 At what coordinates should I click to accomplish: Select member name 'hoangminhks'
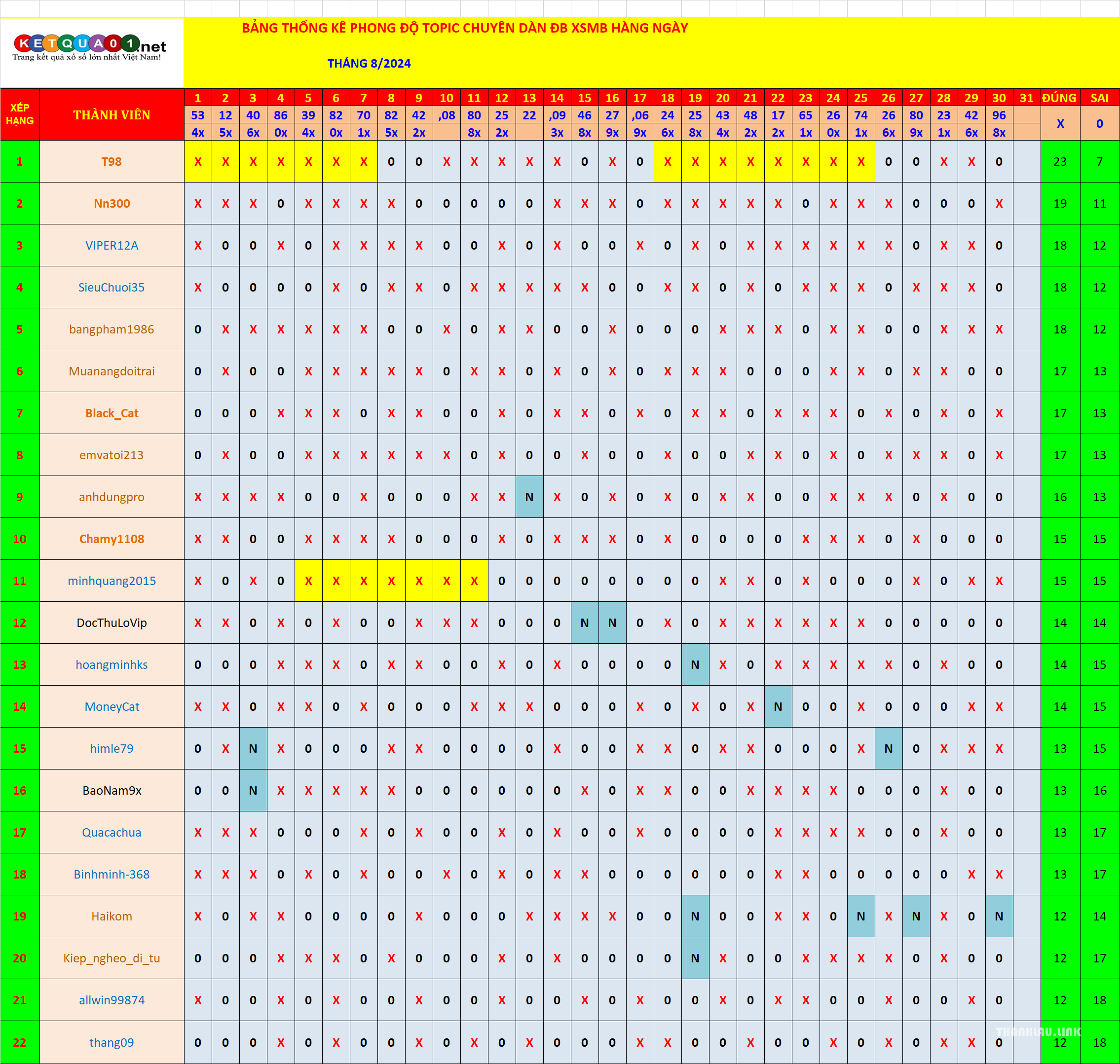click(x=112, y=665)
